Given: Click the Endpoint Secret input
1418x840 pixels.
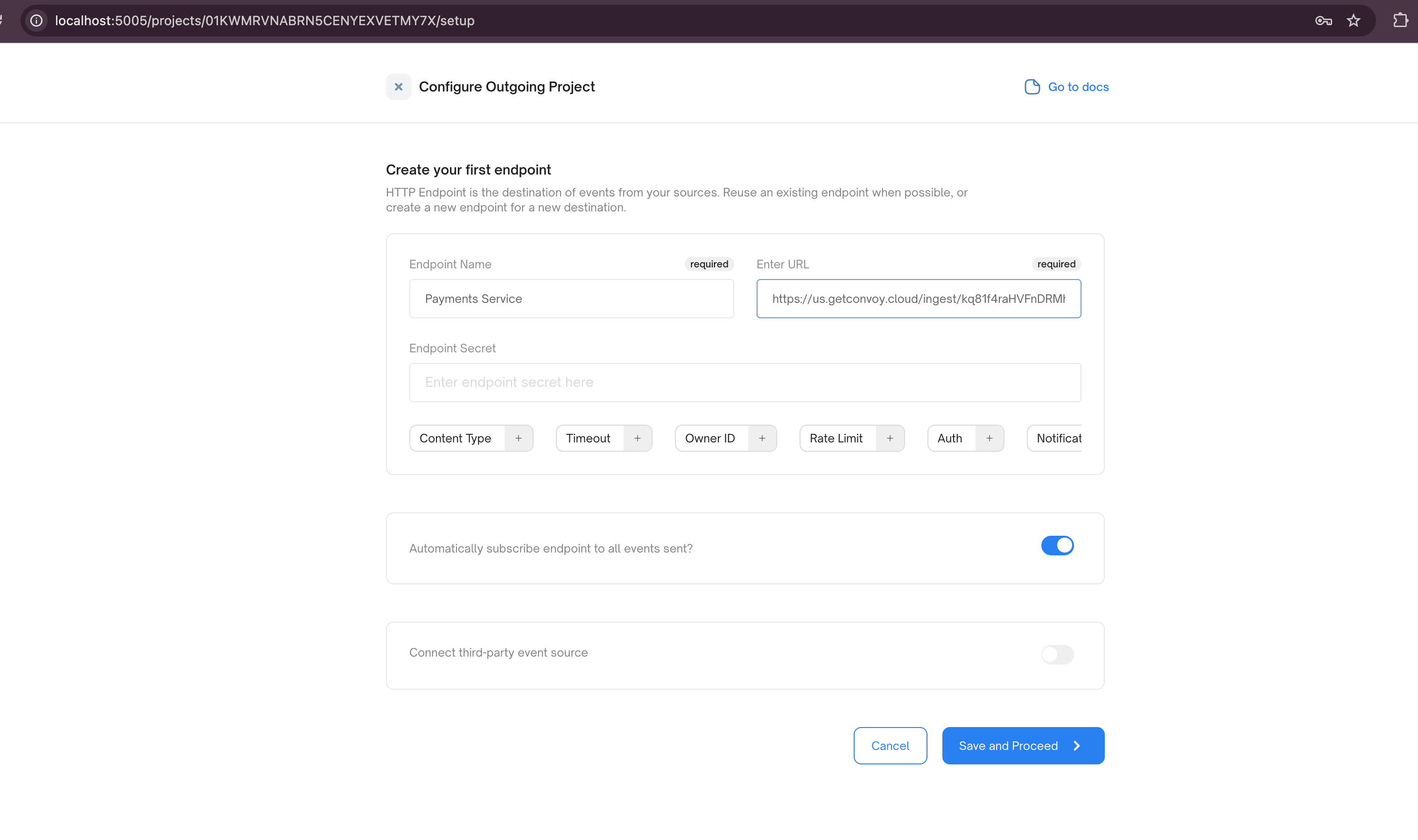Looking at the screenshot, I should tap(745, 383).
